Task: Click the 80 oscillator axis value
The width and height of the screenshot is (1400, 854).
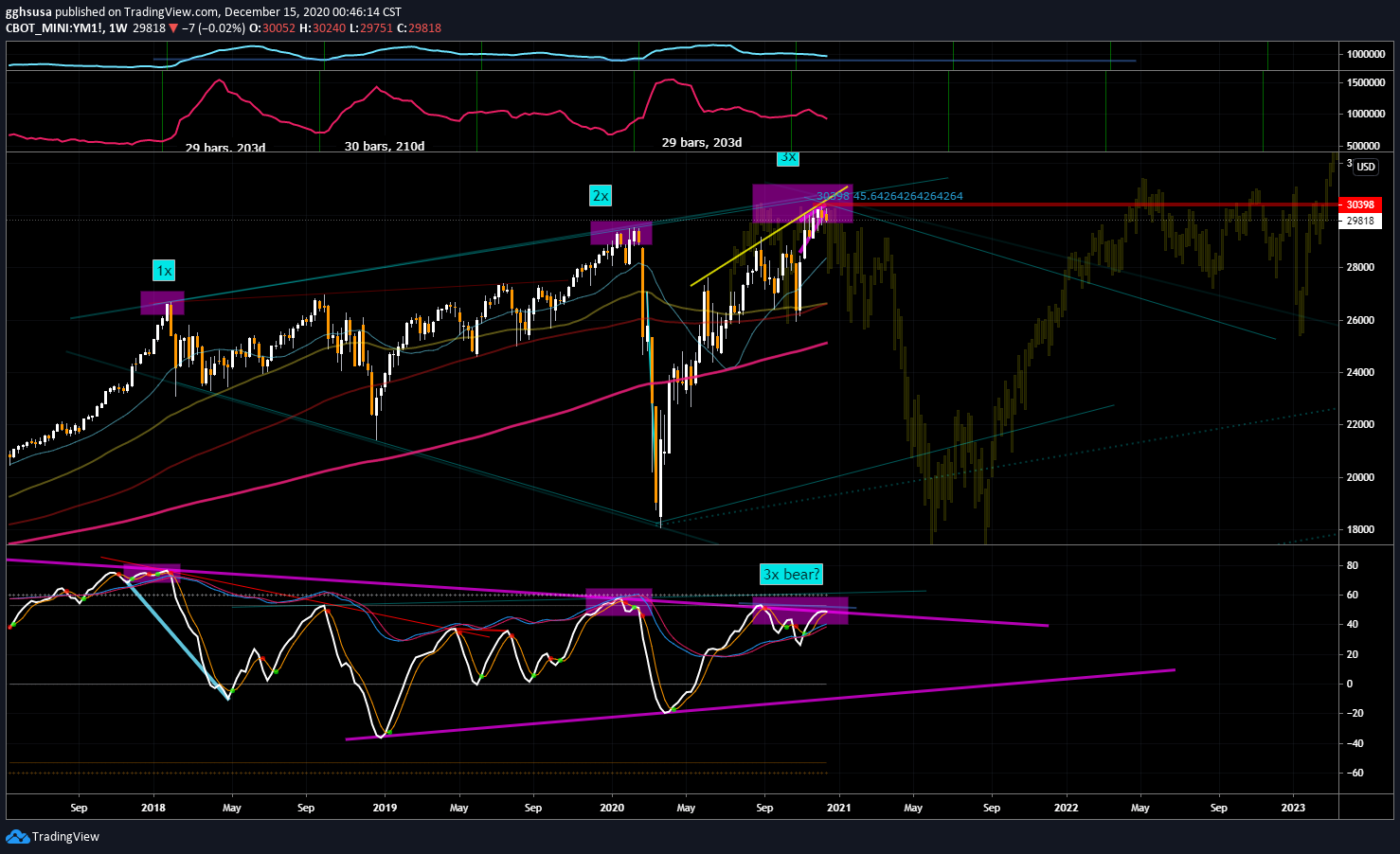Action: [x=1353, y=565]
